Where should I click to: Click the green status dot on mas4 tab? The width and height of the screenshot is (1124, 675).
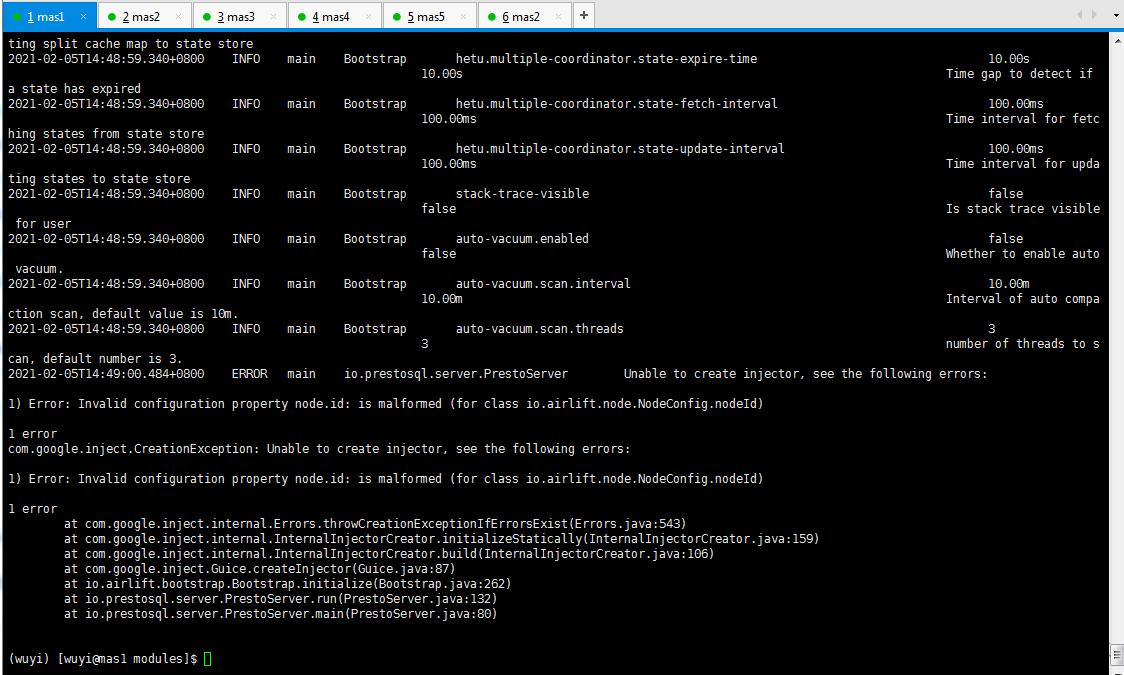(x=302, y=16)
